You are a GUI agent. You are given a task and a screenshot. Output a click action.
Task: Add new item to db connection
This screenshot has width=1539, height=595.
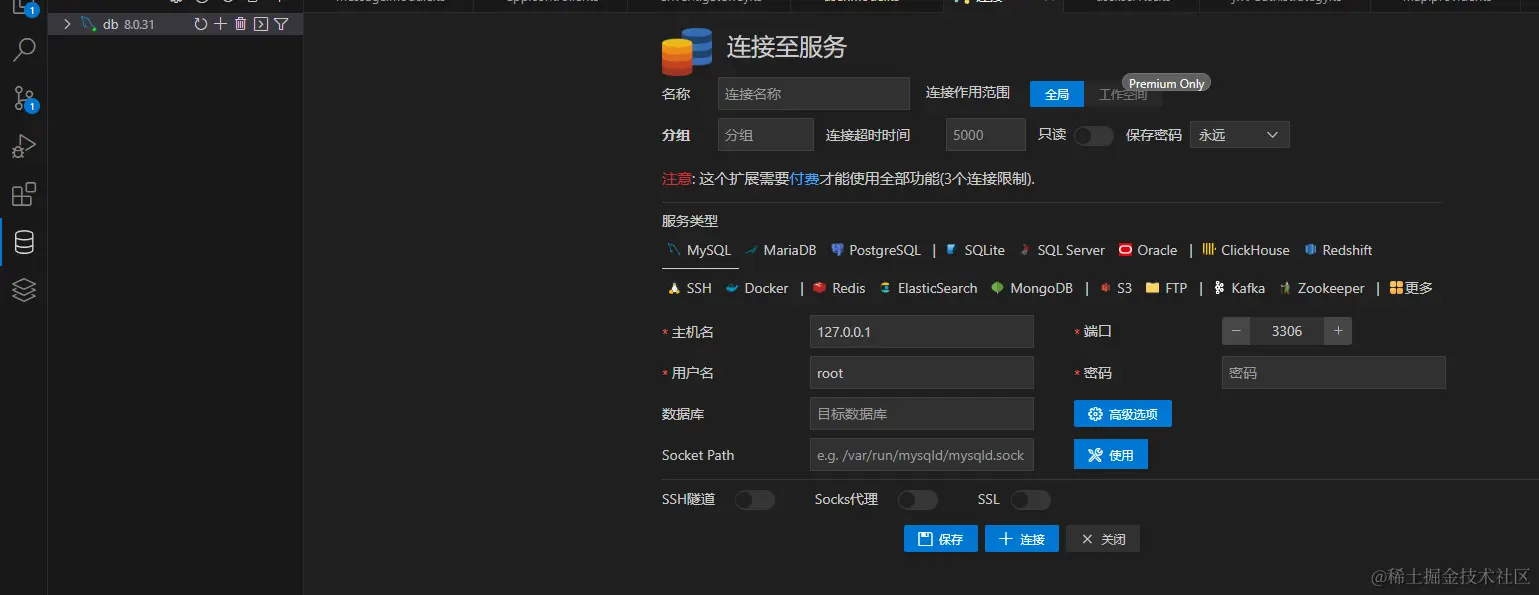pos(221,24)
